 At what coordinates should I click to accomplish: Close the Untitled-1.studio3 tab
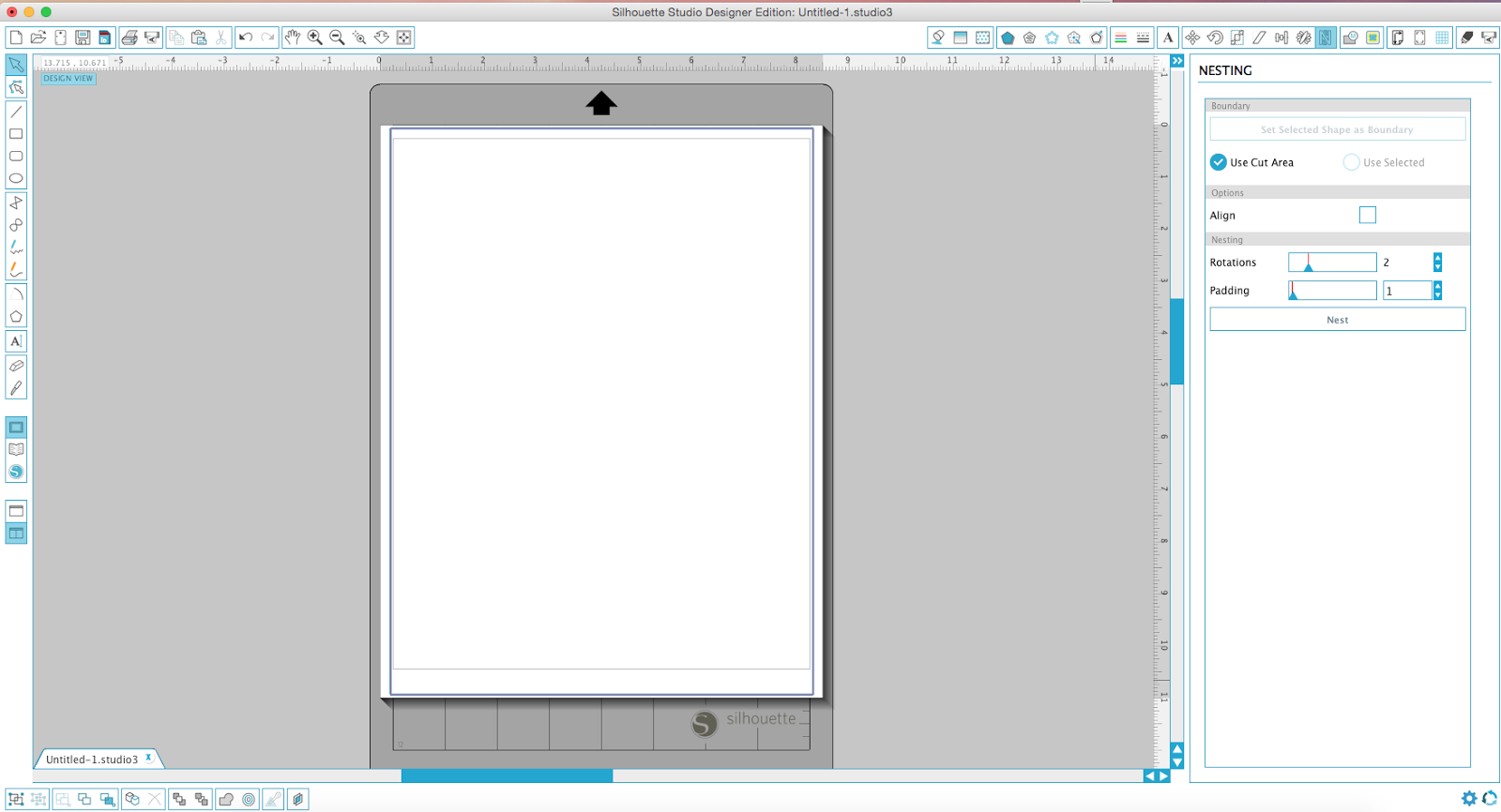click(x=148, y=758)
